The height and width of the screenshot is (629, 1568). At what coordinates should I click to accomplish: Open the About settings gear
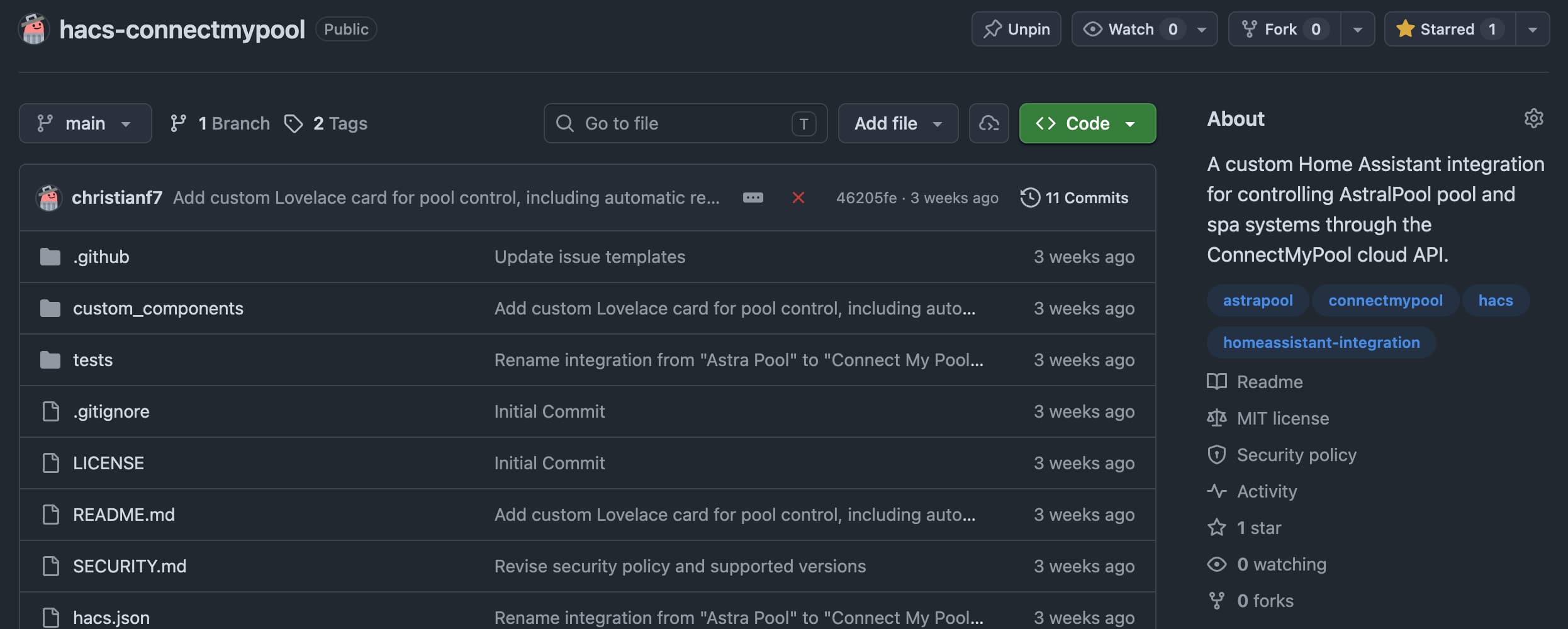[x=1534, y=118]
